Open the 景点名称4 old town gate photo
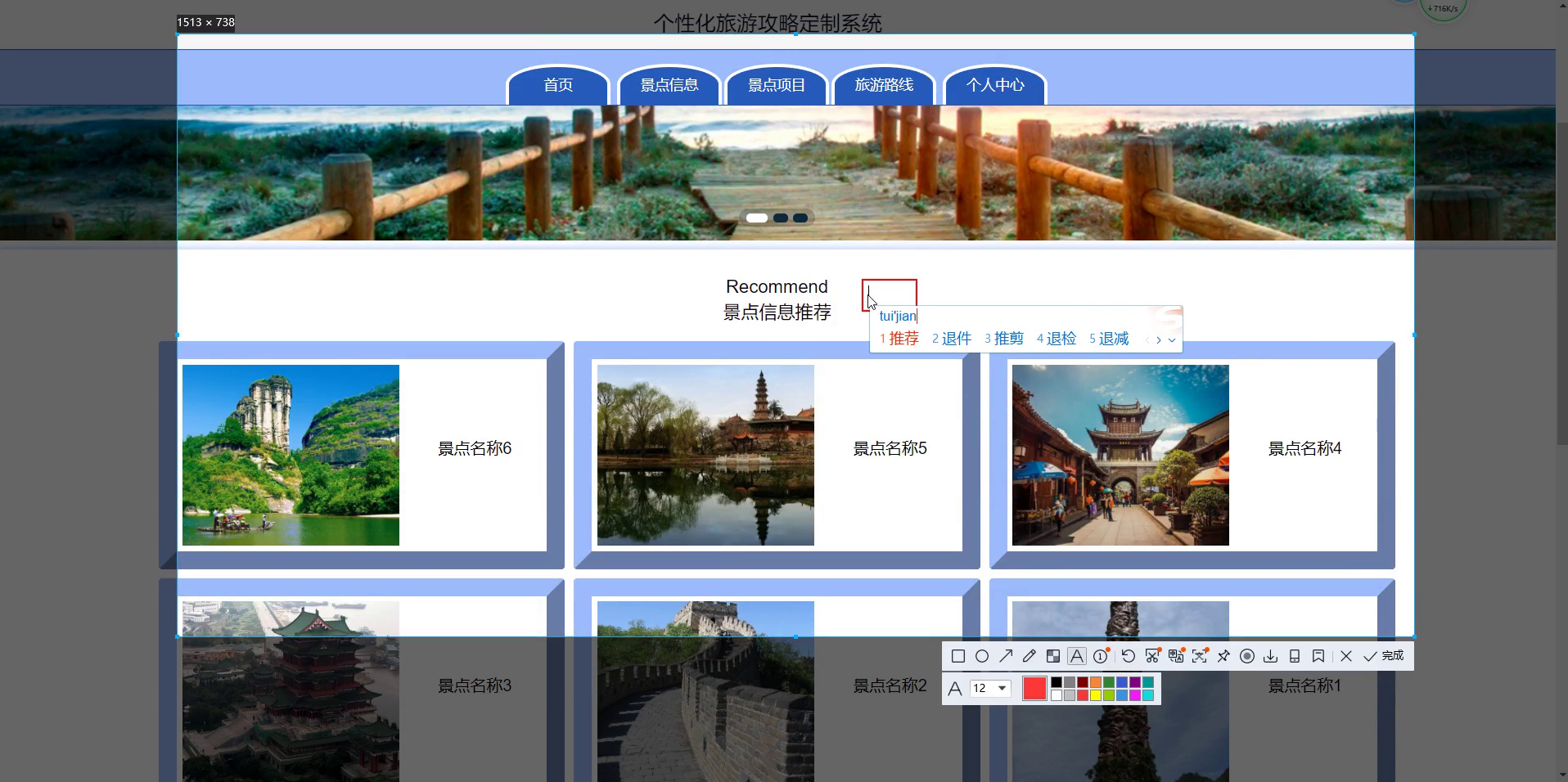Screen dimensions: 1568x782 [x=1120, y=455]
